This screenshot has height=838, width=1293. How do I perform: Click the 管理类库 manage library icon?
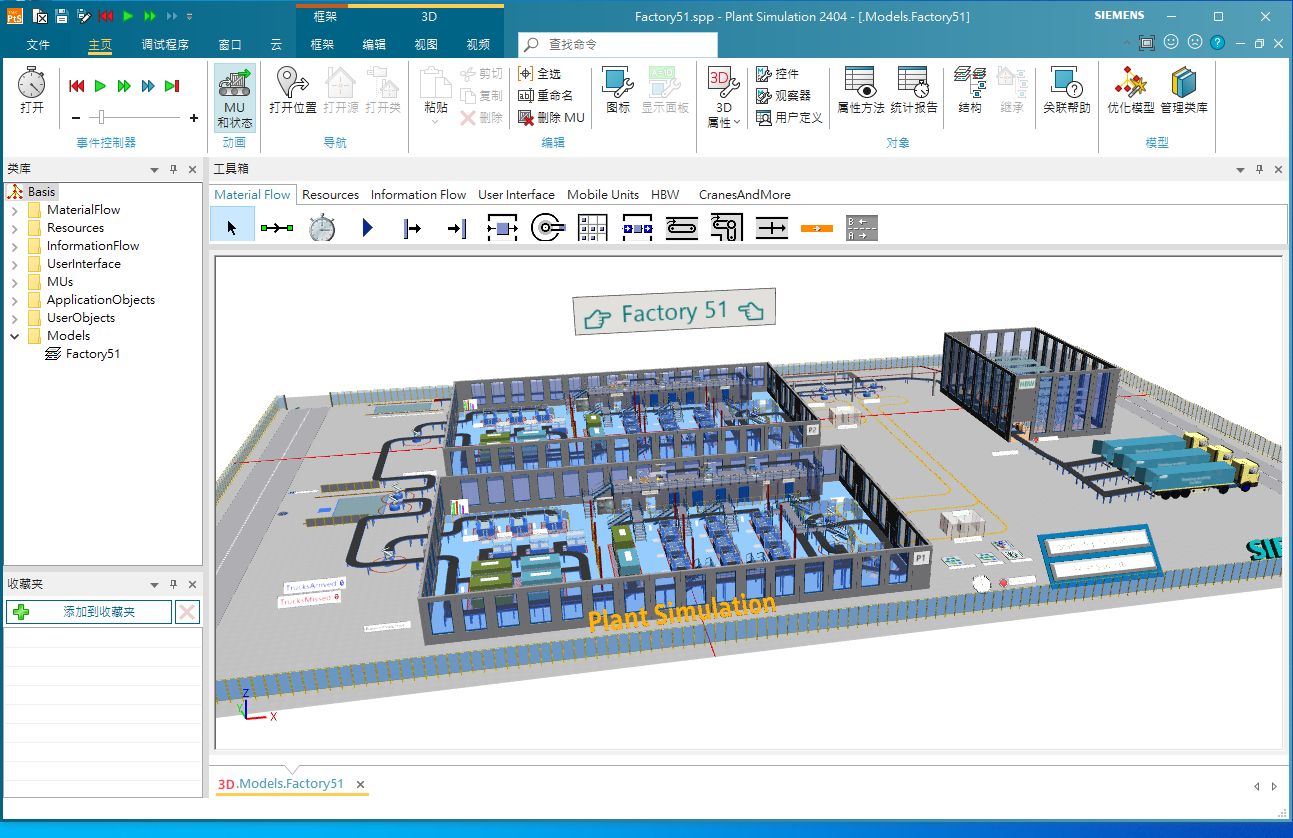pos(1184,90)
